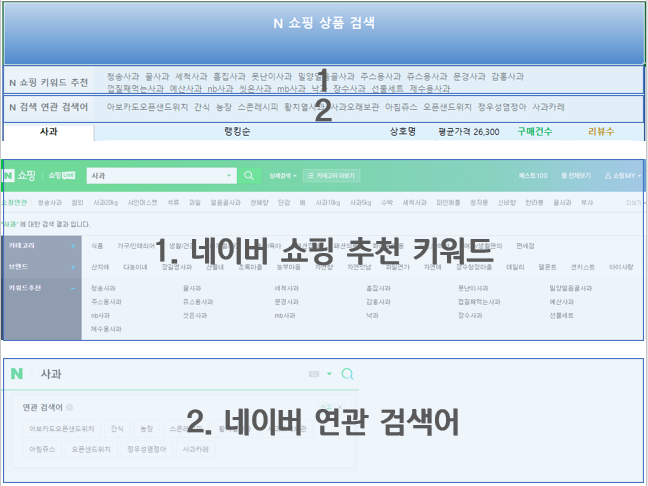
Task: Close the 연관 검색어 box with the X
Action: [340, 407]
